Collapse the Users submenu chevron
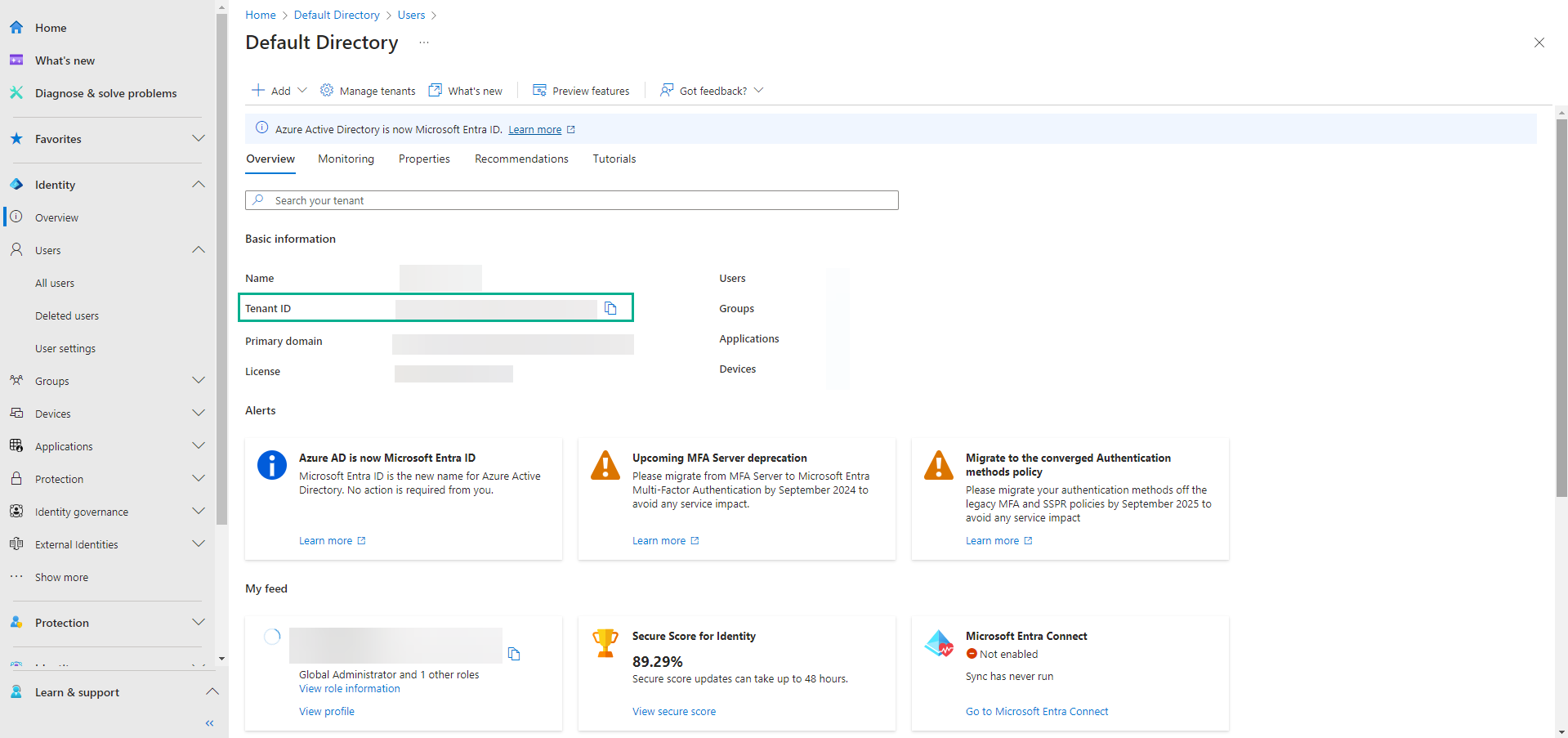This screenshot has height=738, width=1568. click(x=199, y=250)
